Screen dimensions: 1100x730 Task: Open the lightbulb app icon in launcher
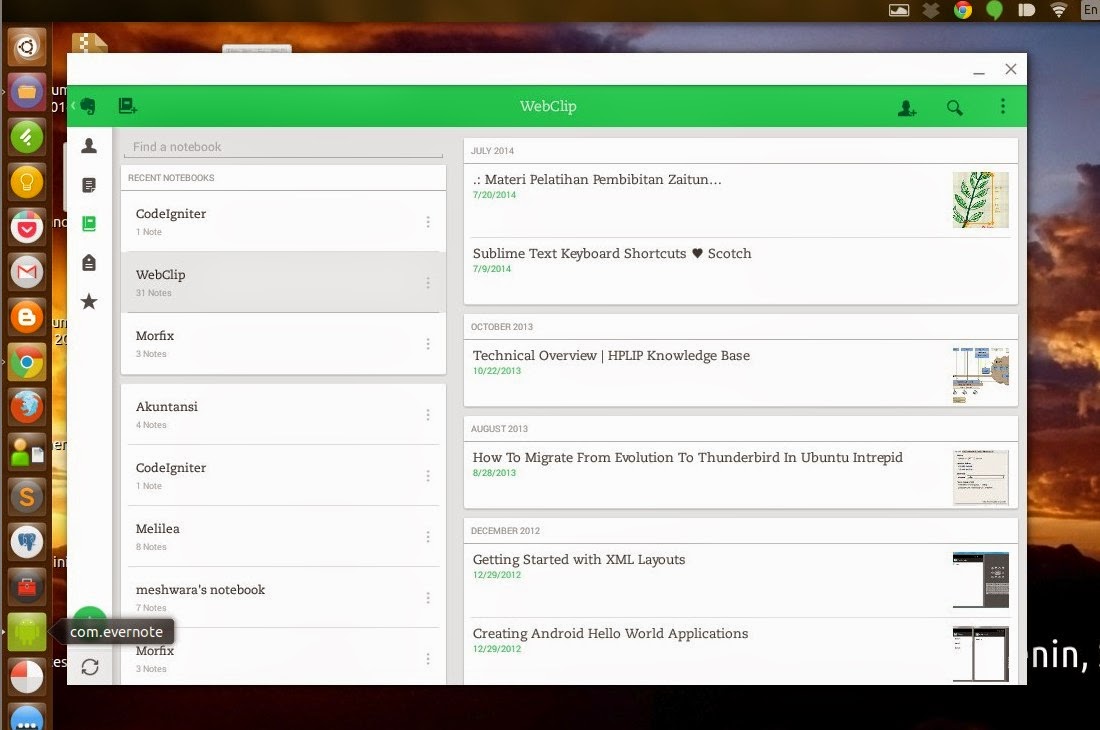[x=27, y=182]
